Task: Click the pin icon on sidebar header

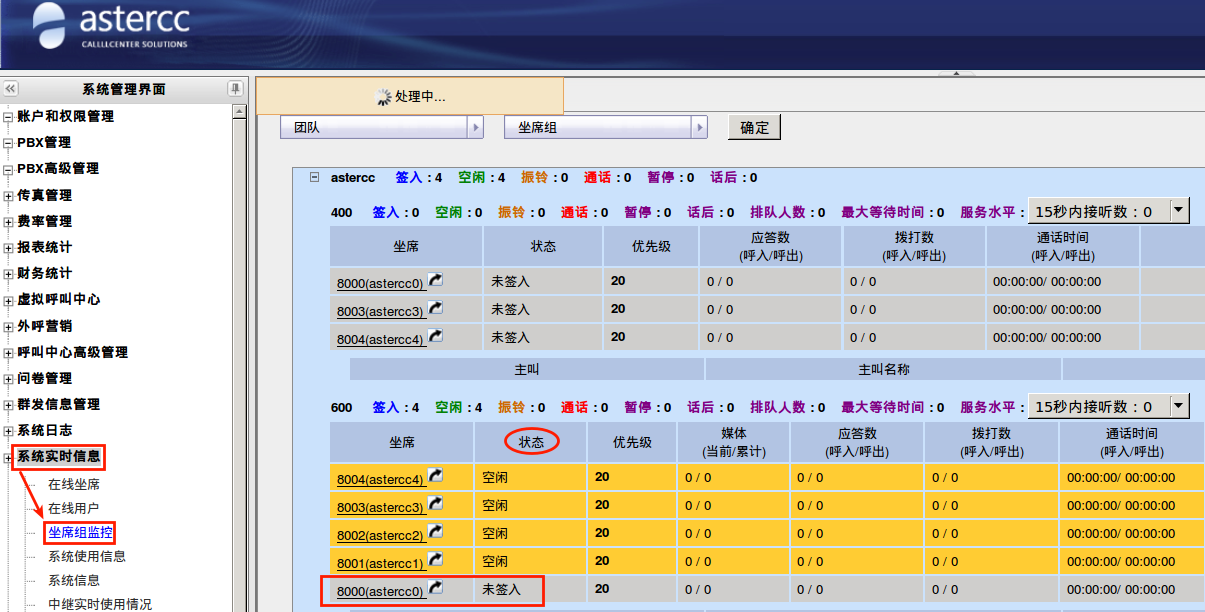Action: pyautogui.click(x=235, y=89)
